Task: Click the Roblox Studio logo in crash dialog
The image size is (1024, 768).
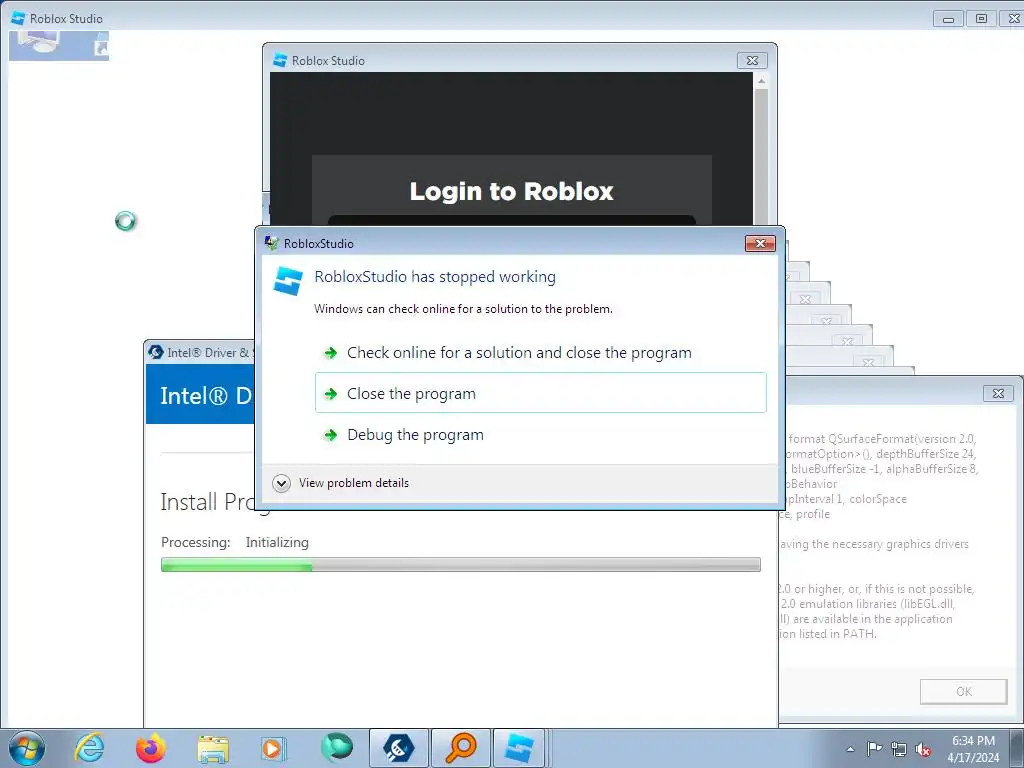Action: tap(288, 281)
